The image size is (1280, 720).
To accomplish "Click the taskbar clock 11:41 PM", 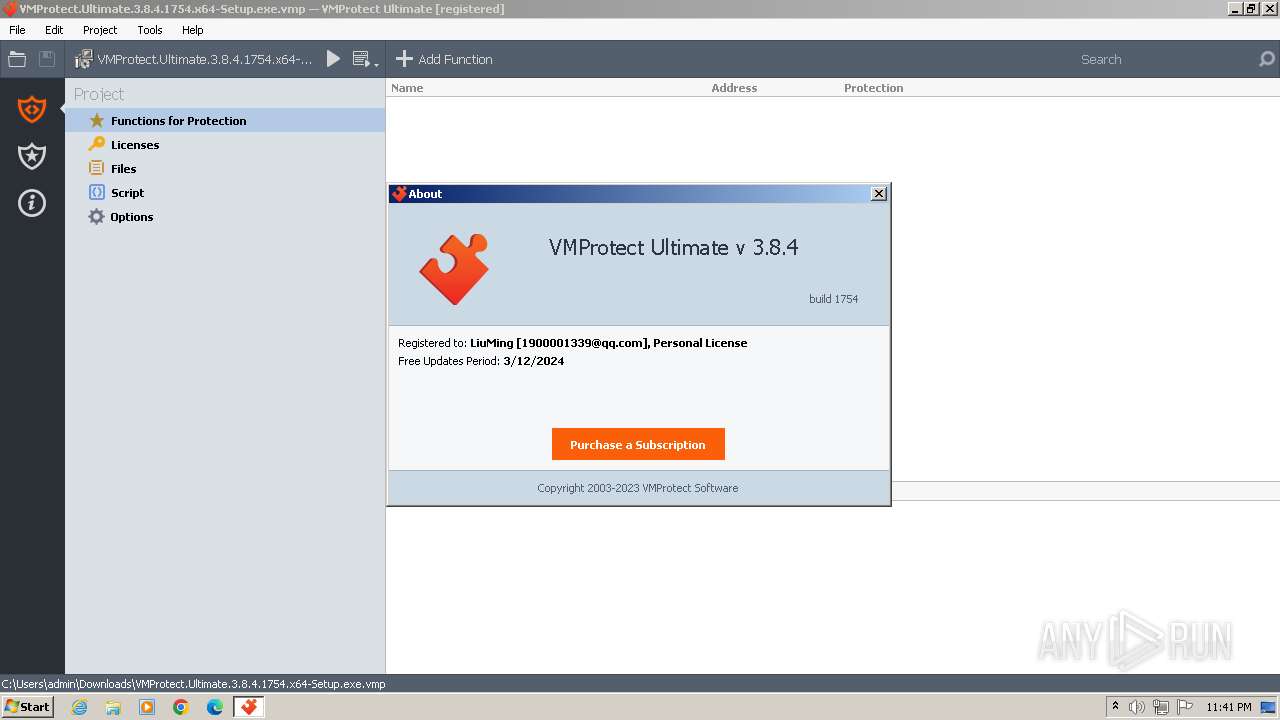I will click(x=1229, y=707).
